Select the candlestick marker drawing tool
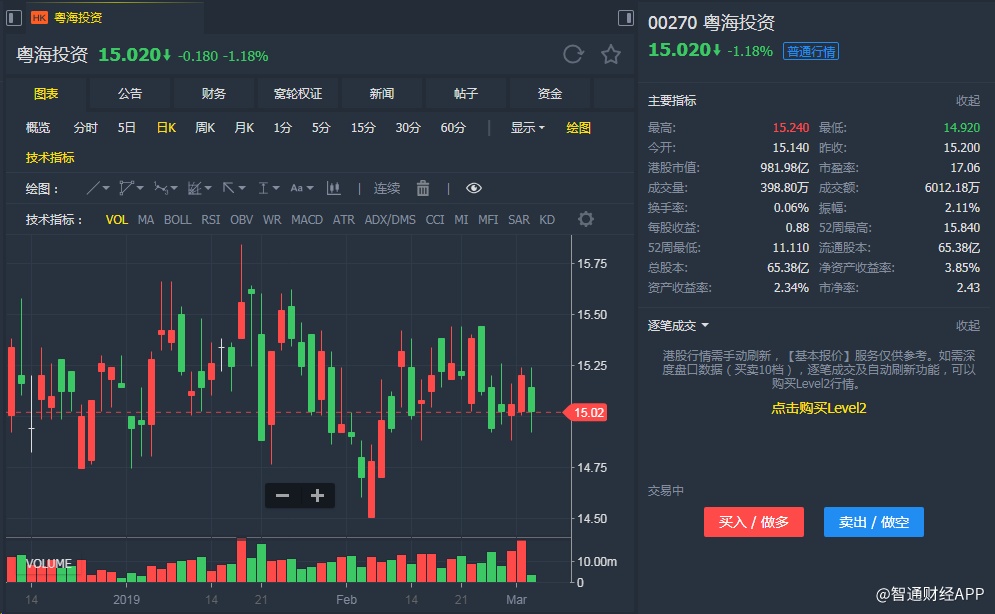995x614 pixels. pos(333,188)
